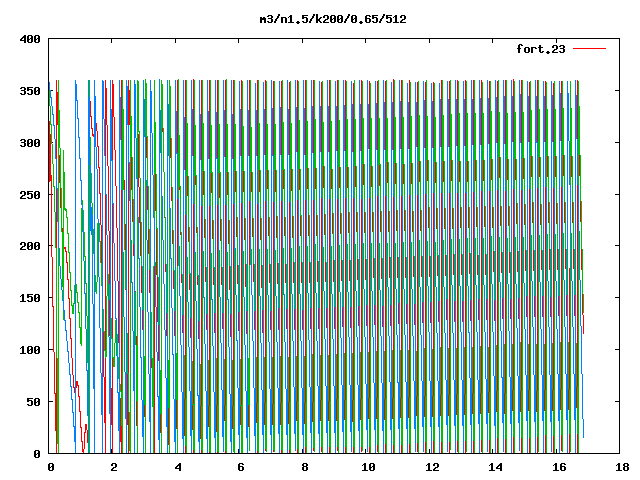The height and width of the screenshot is (480, 640).
Task: Click the red legend line sample
Action: click(x=589, y=49)
